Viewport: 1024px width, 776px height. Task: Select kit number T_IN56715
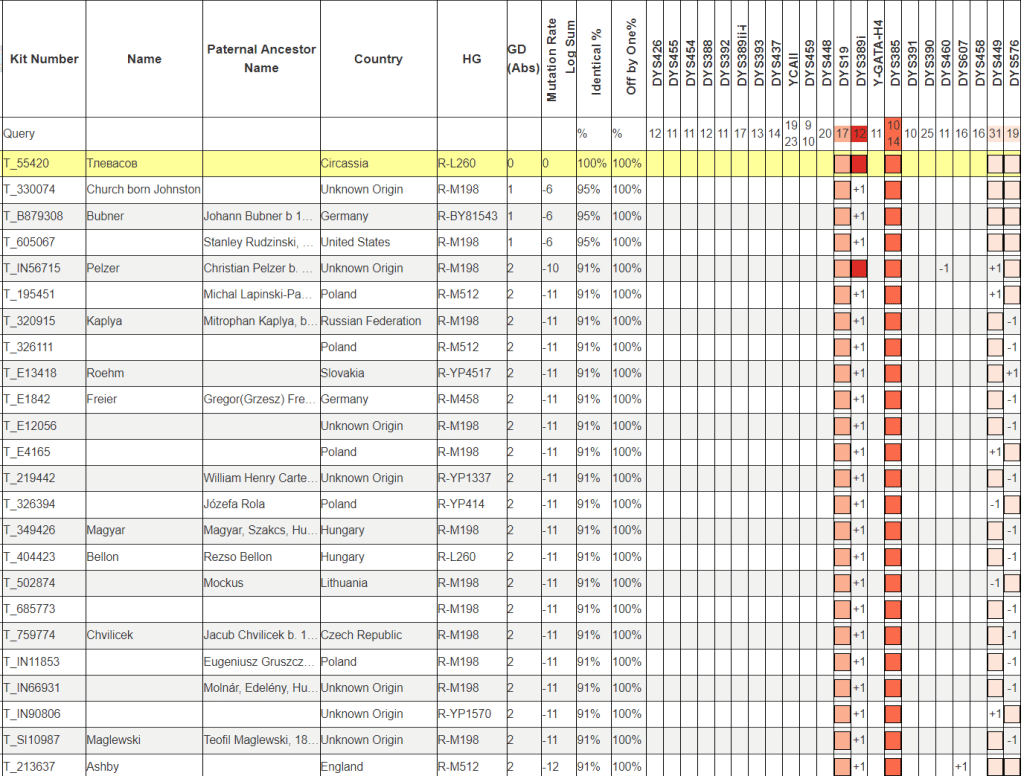(32, 268)
